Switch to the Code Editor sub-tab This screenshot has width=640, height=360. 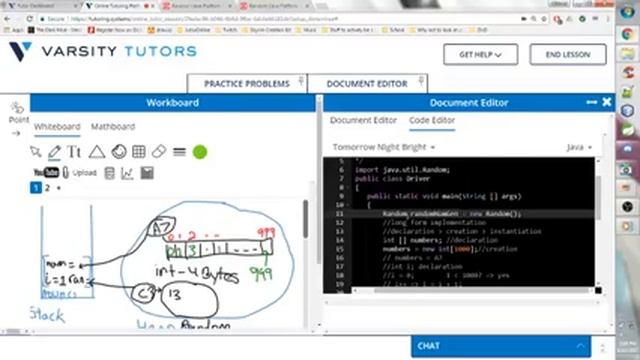(x=432, y=120)
